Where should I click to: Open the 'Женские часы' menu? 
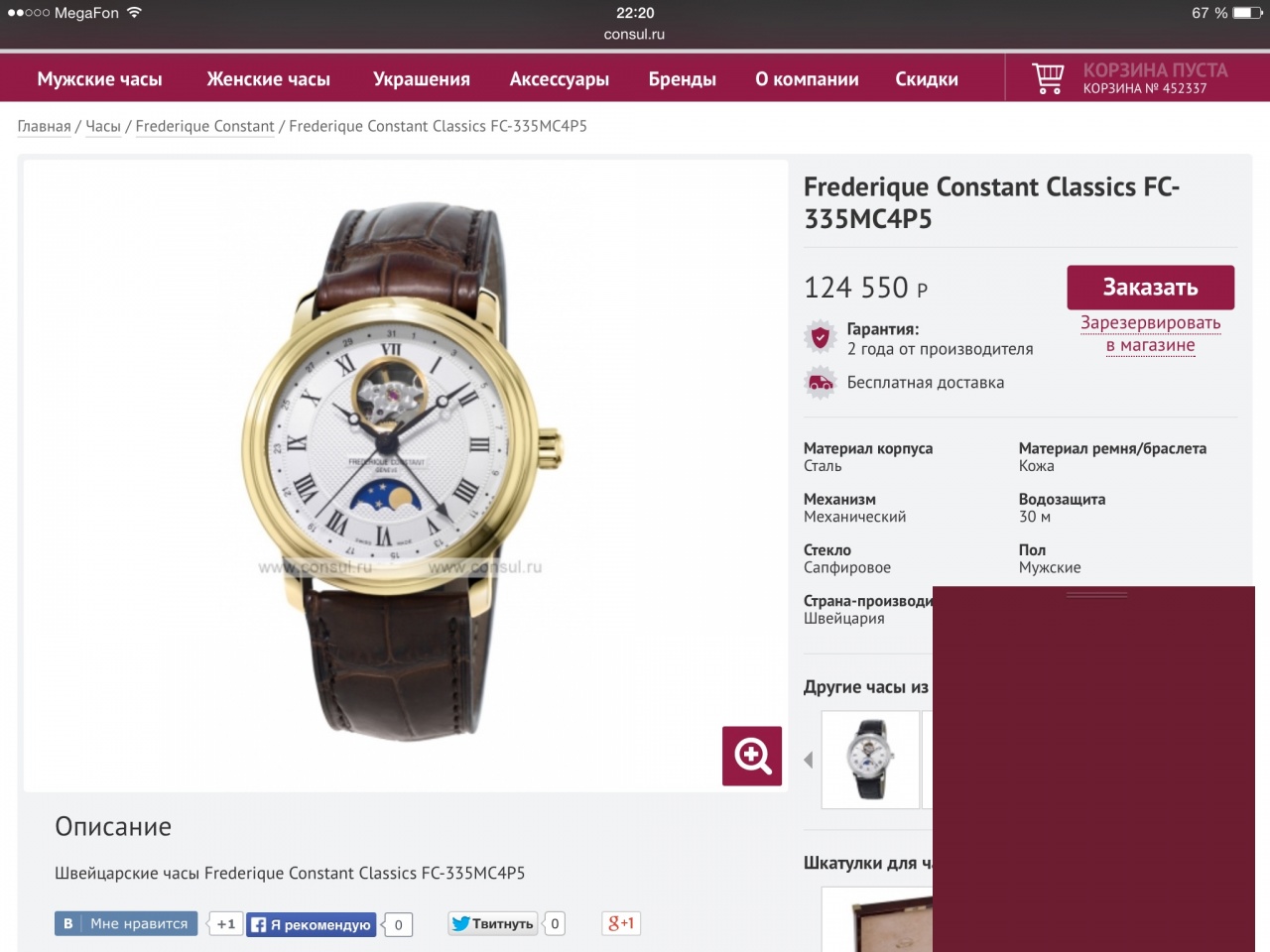tap(268, 79)
